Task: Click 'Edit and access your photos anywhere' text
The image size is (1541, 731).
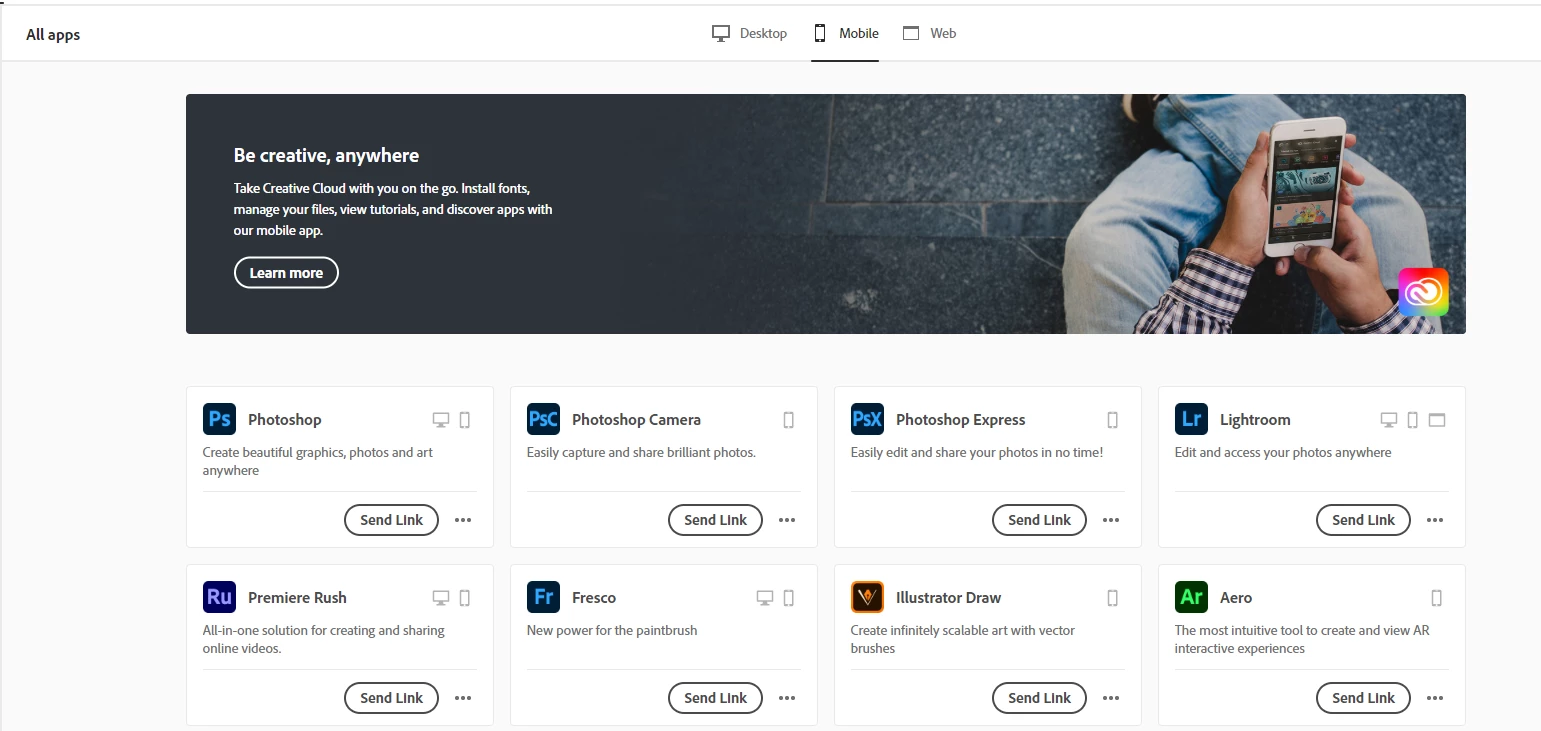Action: pyautogui.click(x=1283, y=452)
